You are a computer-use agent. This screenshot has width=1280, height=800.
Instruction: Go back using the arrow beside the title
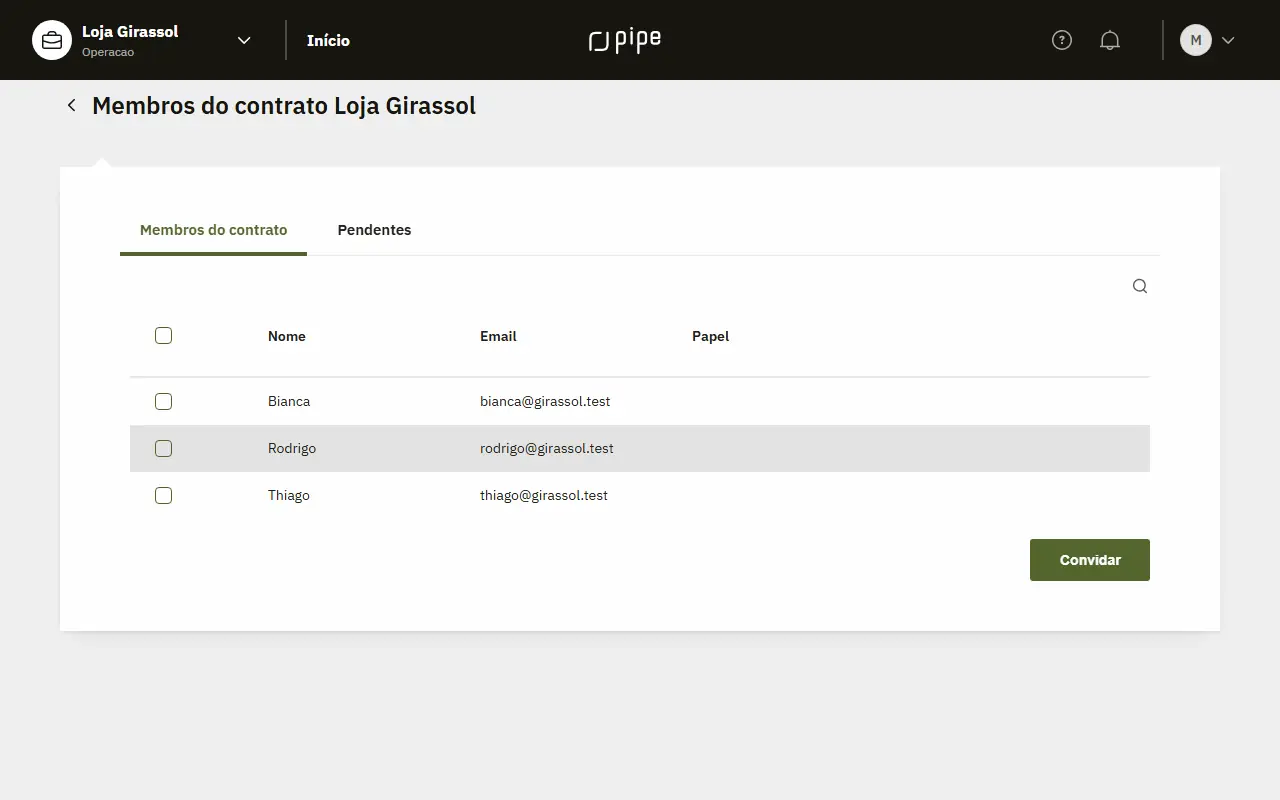[71, 105]
